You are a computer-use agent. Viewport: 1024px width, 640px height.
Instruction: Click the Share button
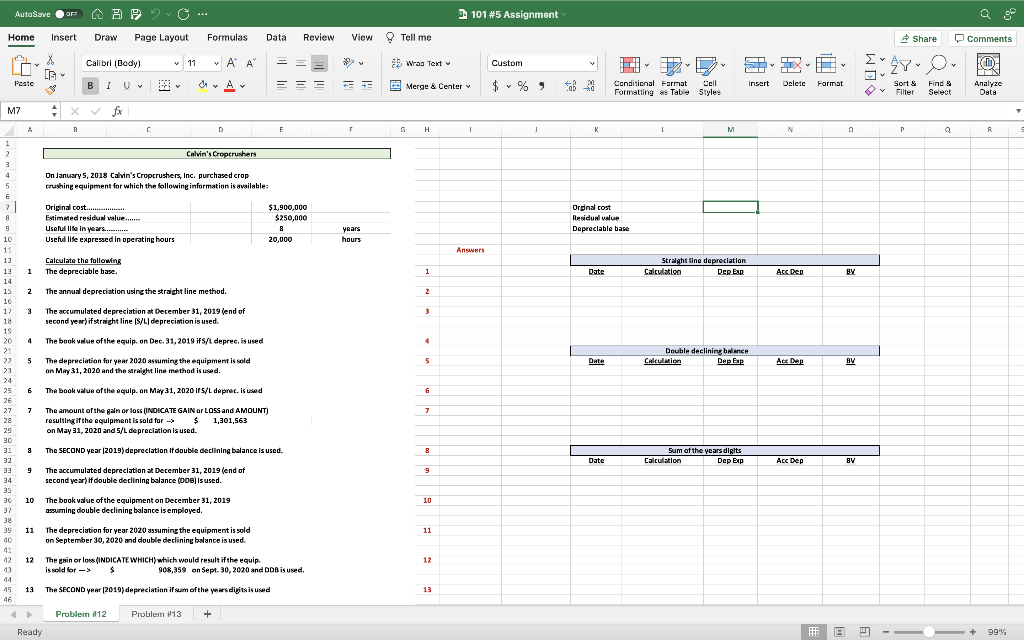pos(916,36)
